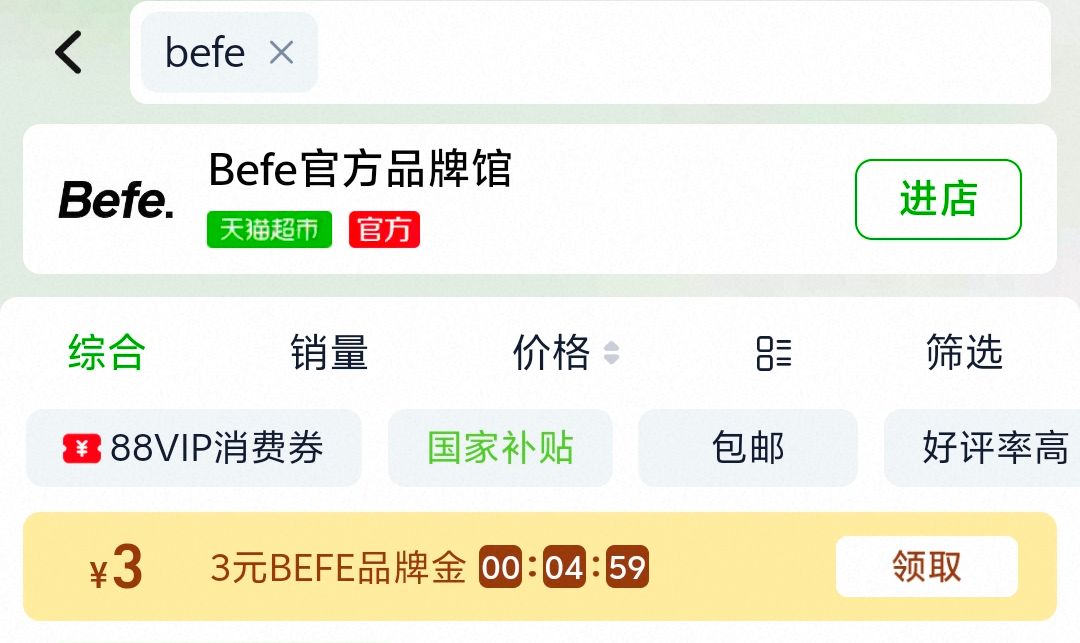Tap the Befe brand logo
Viewport: 1080px width, 643px height.
pos(116,200)
